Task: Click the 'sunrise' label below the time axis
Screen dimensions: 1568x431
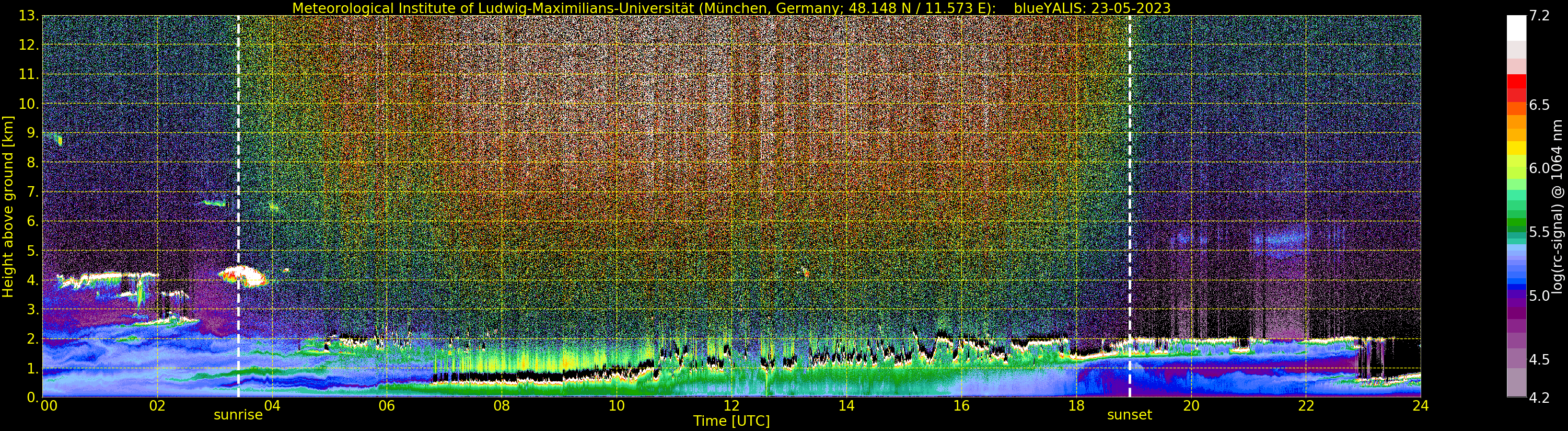Action: (x=238, y=415)
